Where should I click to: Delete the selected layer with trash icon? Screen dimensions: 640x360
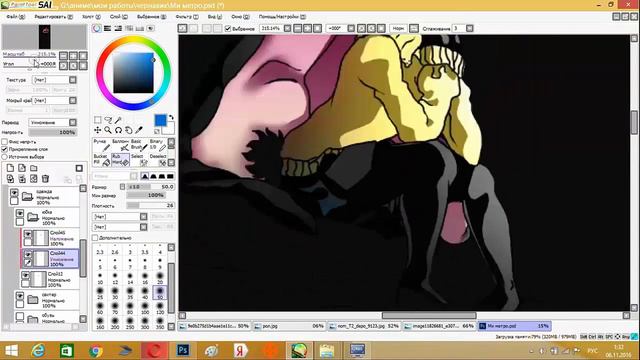pyautogui.click(x=45, y=179)
